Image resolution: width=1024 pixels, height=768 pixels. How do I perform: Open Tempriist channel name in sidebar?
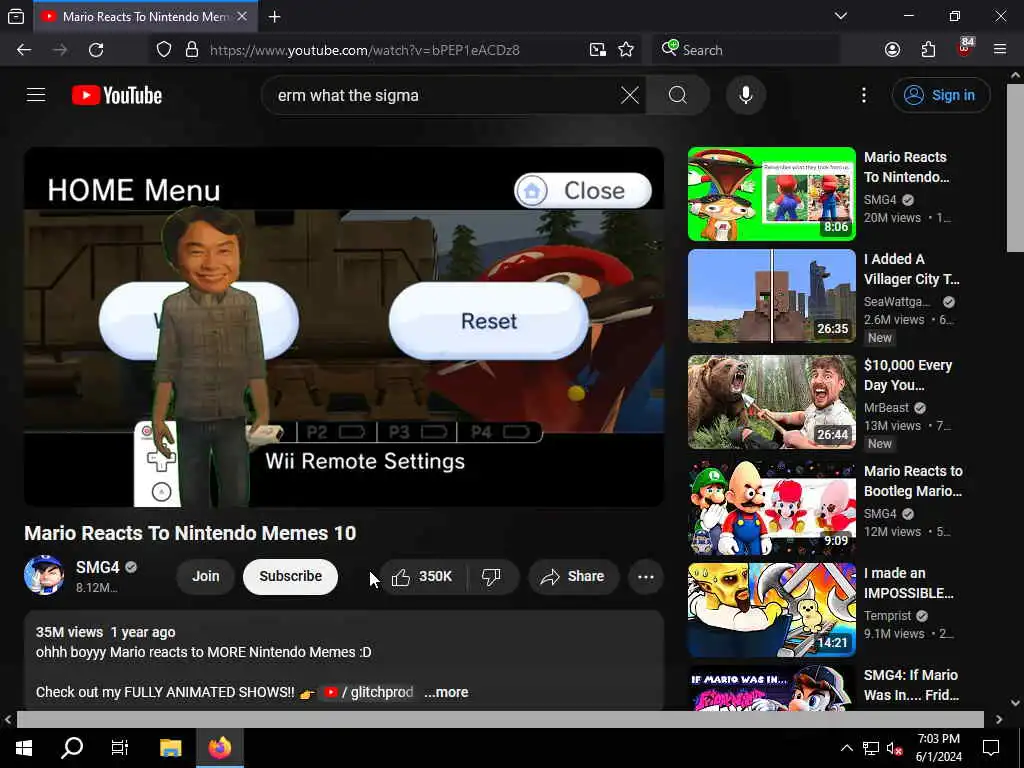(x=888, y=616)
